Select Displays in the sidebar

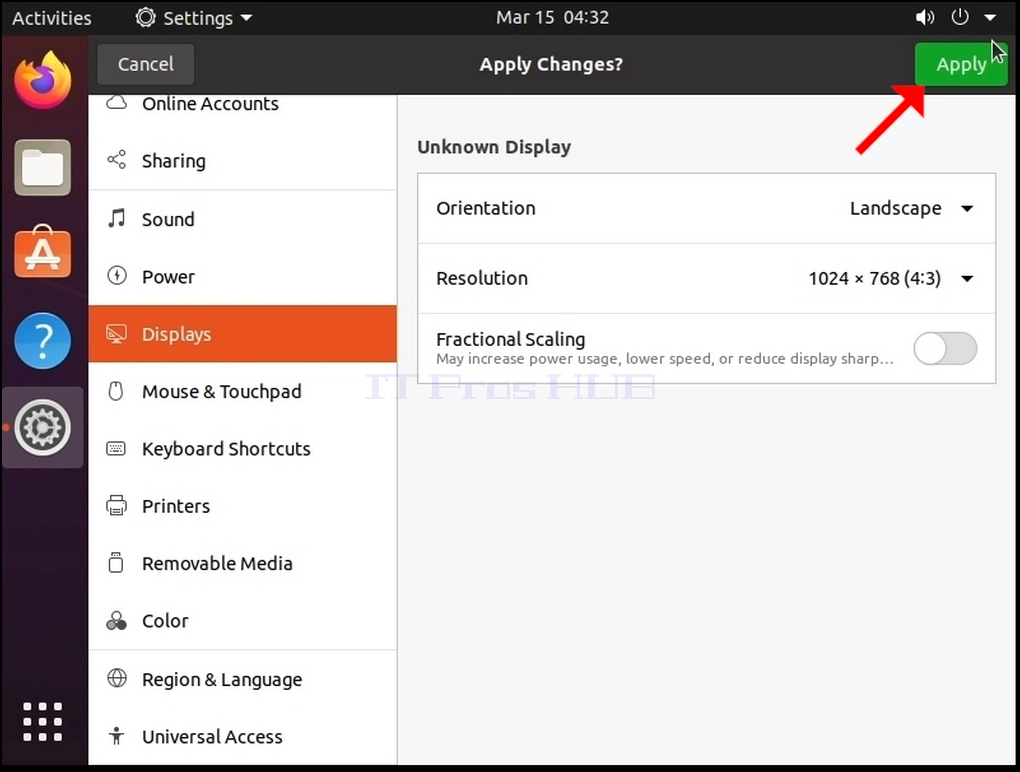243,334
